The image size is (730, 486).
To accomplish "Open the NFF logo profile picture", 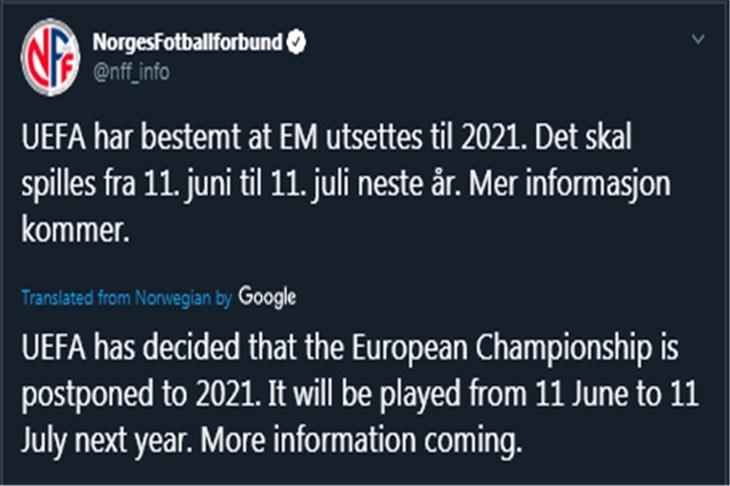I will coord(50,57).
